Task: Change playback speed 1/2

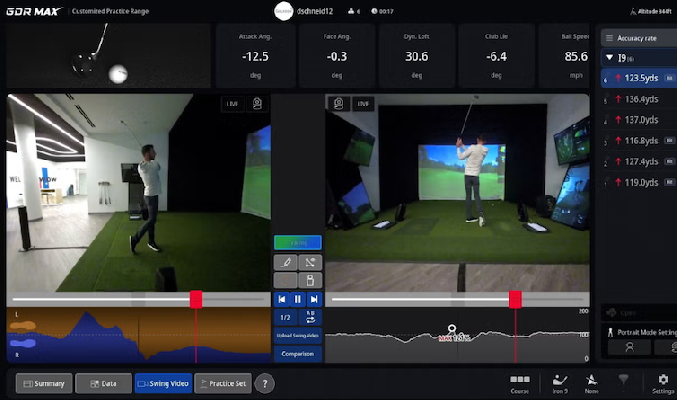Action: coord(285,317)
